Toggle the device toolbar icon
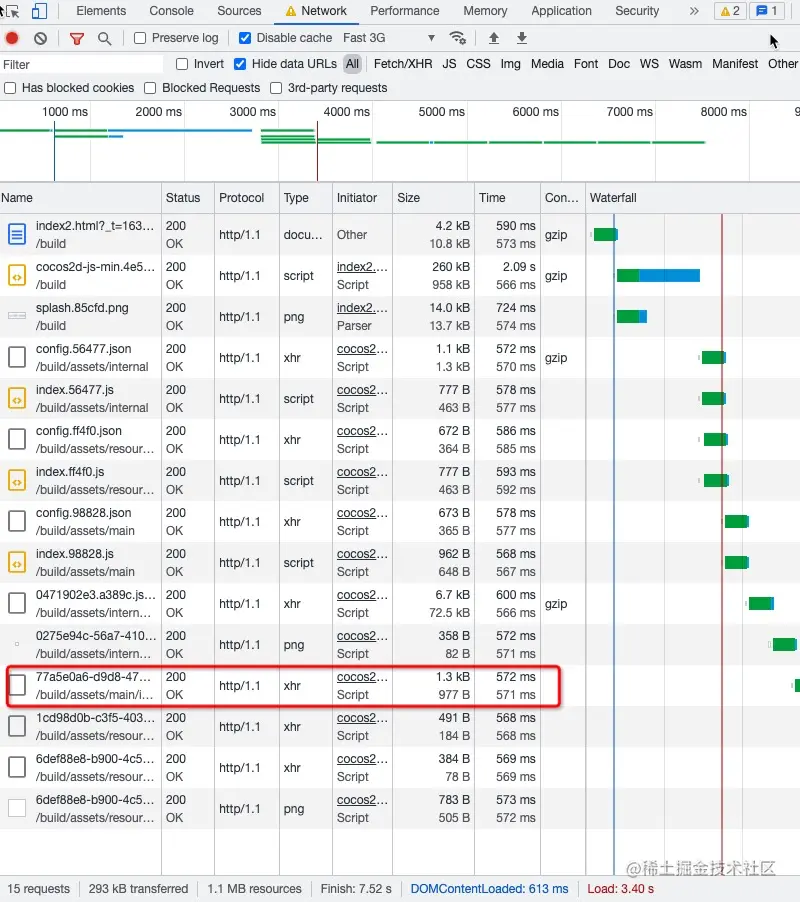800x902 pixels. tap(39, 11)
